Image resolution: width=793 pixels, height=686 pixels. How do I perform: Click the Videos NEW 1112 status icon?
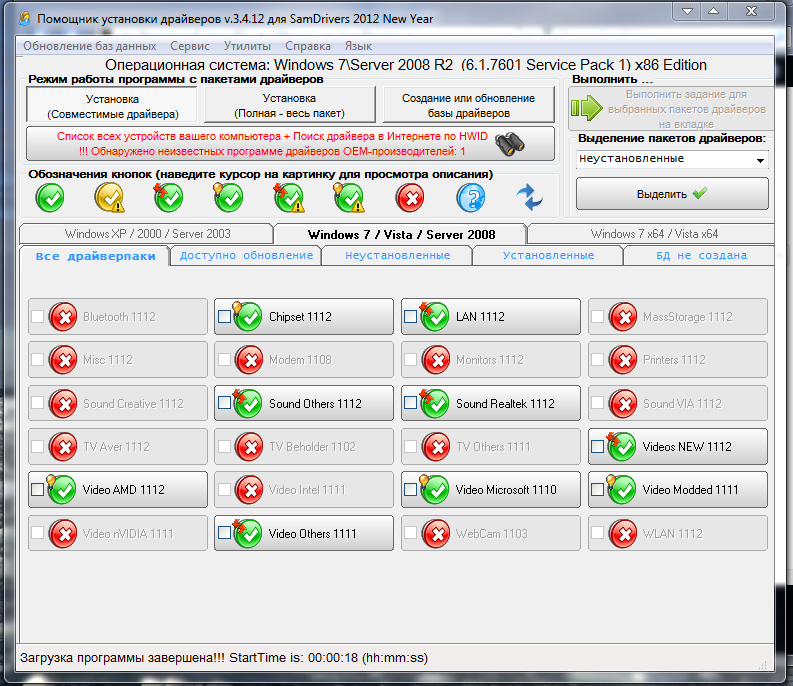(x=621, y=446)
